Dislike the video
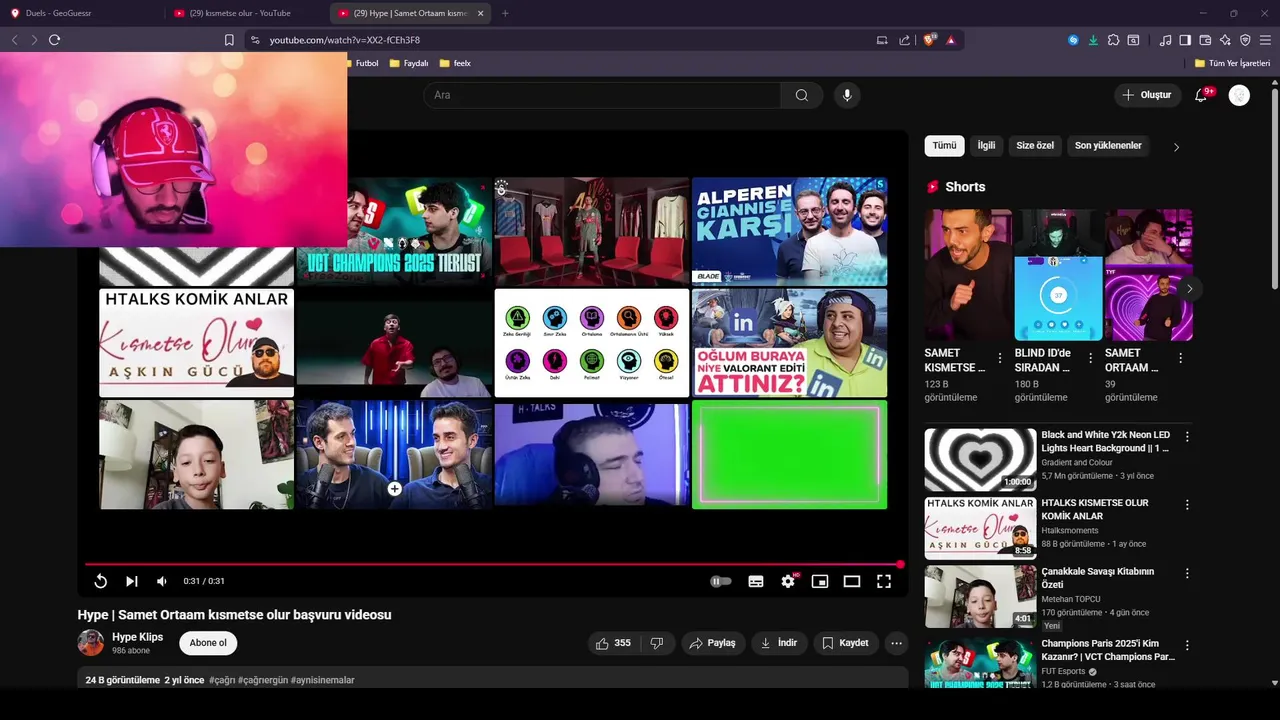Screen dimensions: 1280x720 [x=657, y=643]
